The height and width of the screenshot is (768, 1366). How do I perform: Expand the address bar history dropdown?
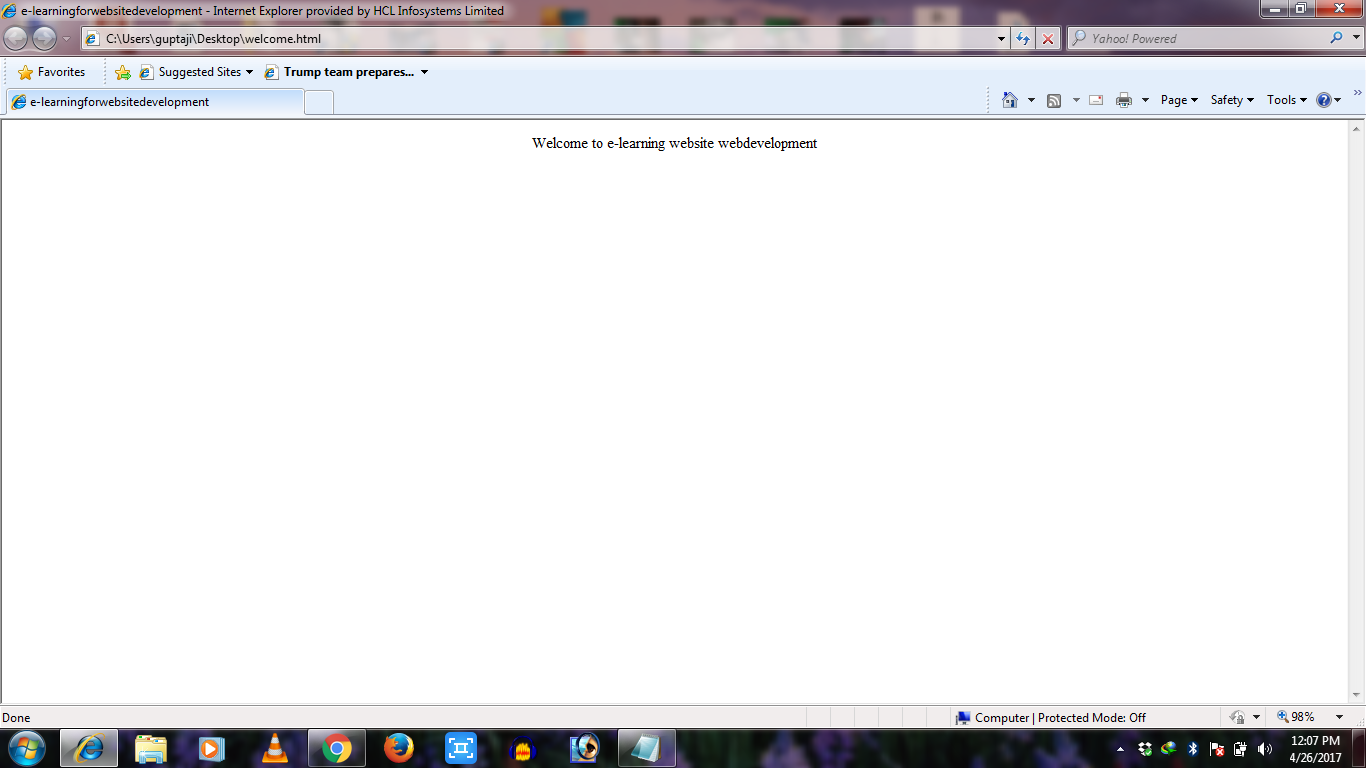[1001, 39]
